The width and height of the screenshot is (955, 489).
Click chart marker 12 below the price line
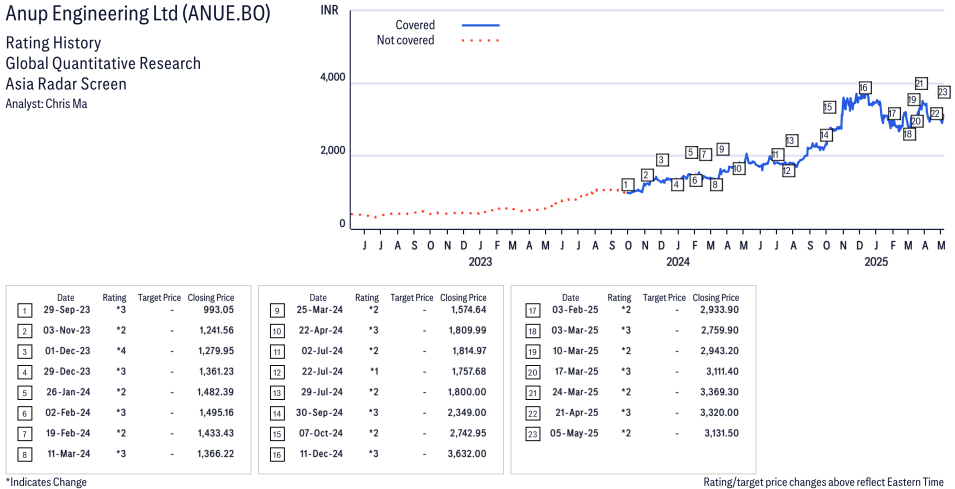point(788,171)
